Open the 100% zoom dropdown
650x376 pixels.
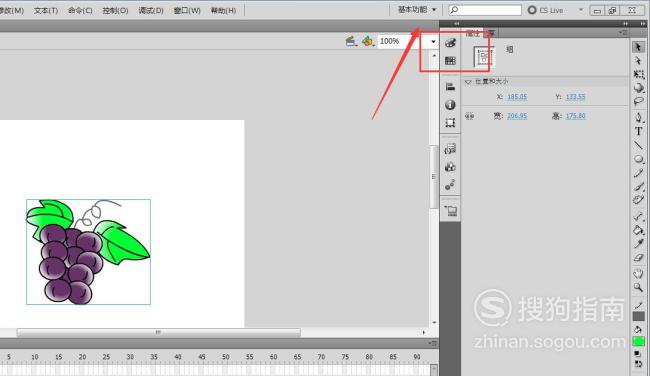click(x=433, y=41)
